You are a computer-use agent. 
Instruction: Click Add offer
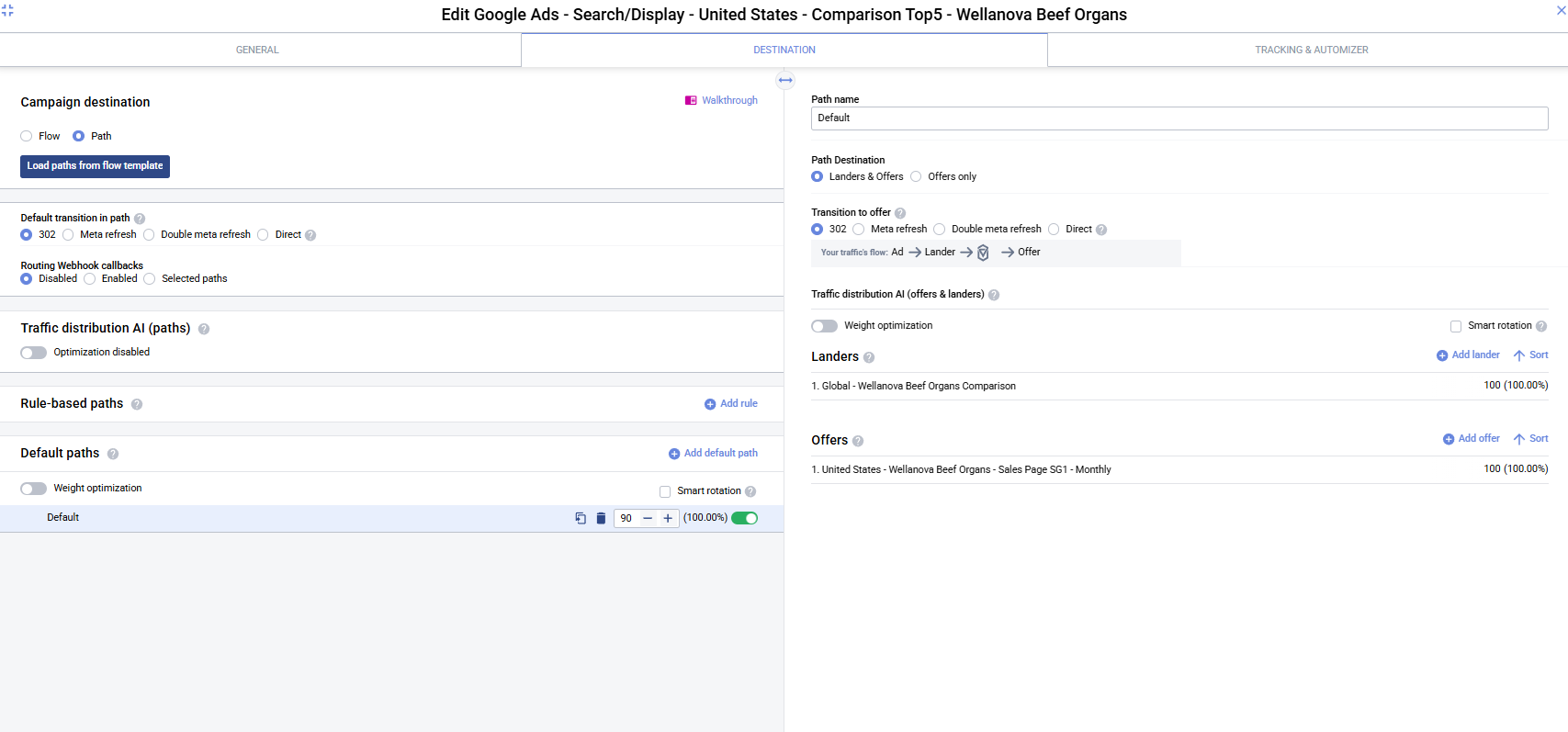point(1472,439)
